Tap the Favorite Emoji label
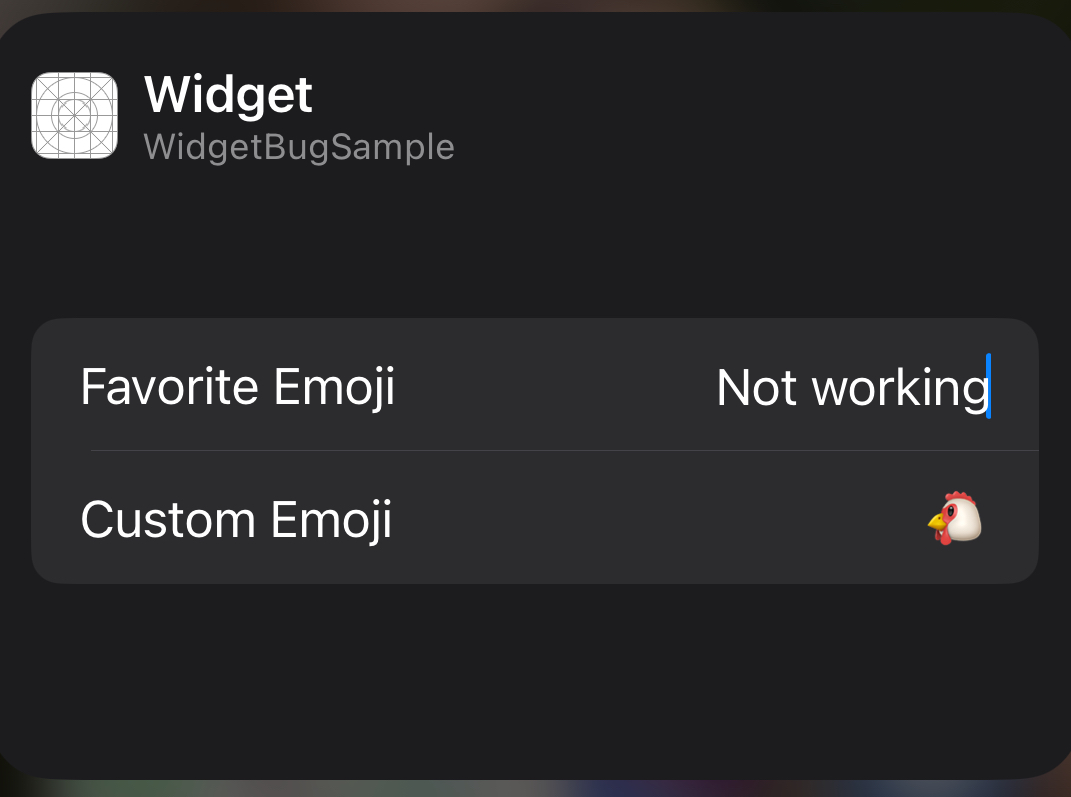This screenshot has width=1071, height=797. (x=236, y=387)
